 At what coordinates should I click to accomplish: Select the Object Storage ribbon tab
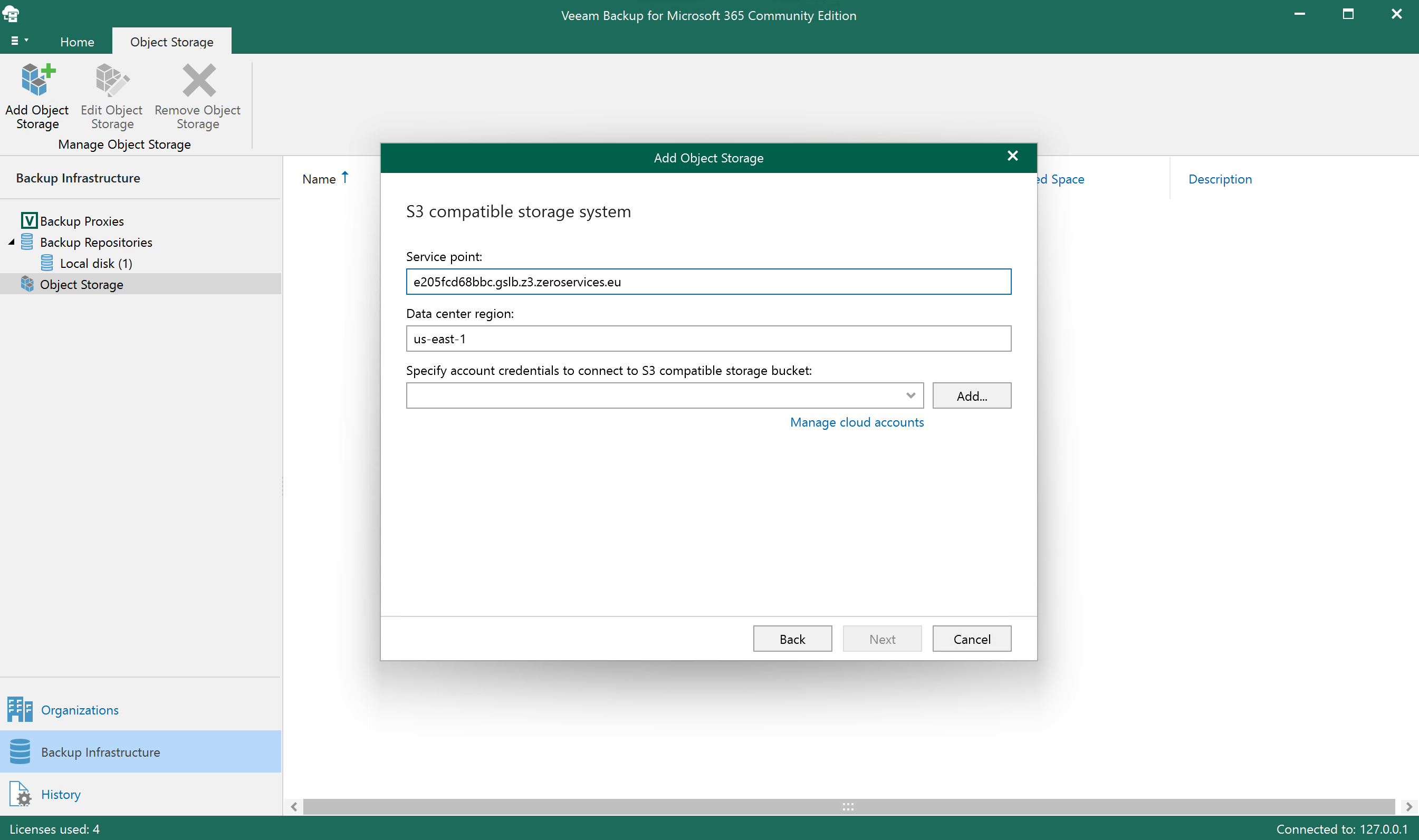click(171, 41)
